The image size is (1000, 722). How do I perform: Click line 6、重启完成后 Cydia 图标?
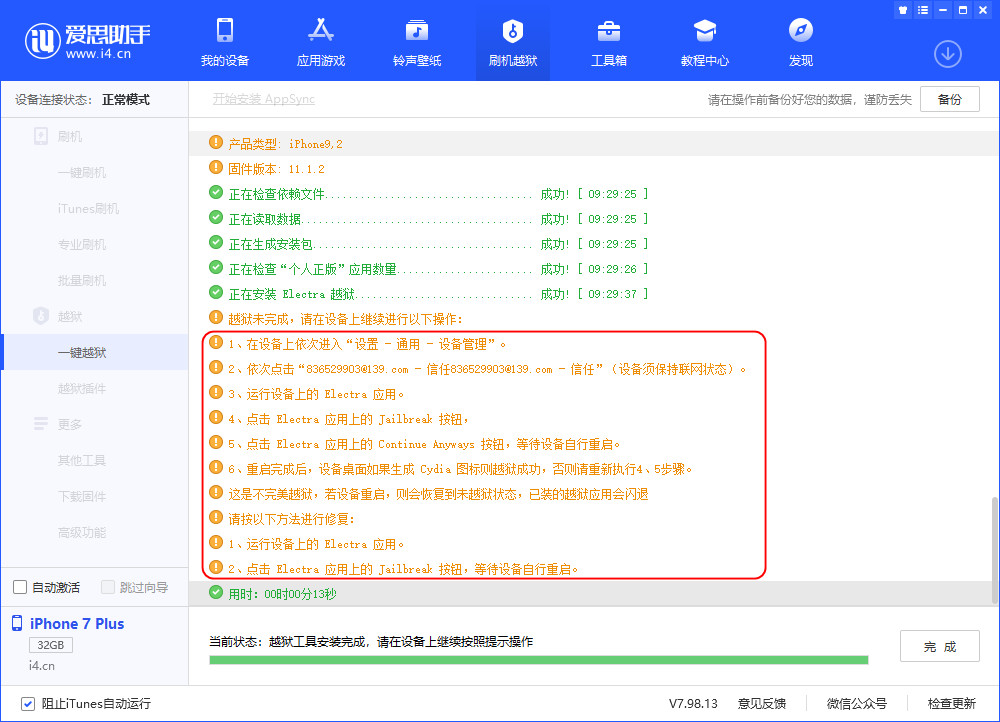[460, 469]
